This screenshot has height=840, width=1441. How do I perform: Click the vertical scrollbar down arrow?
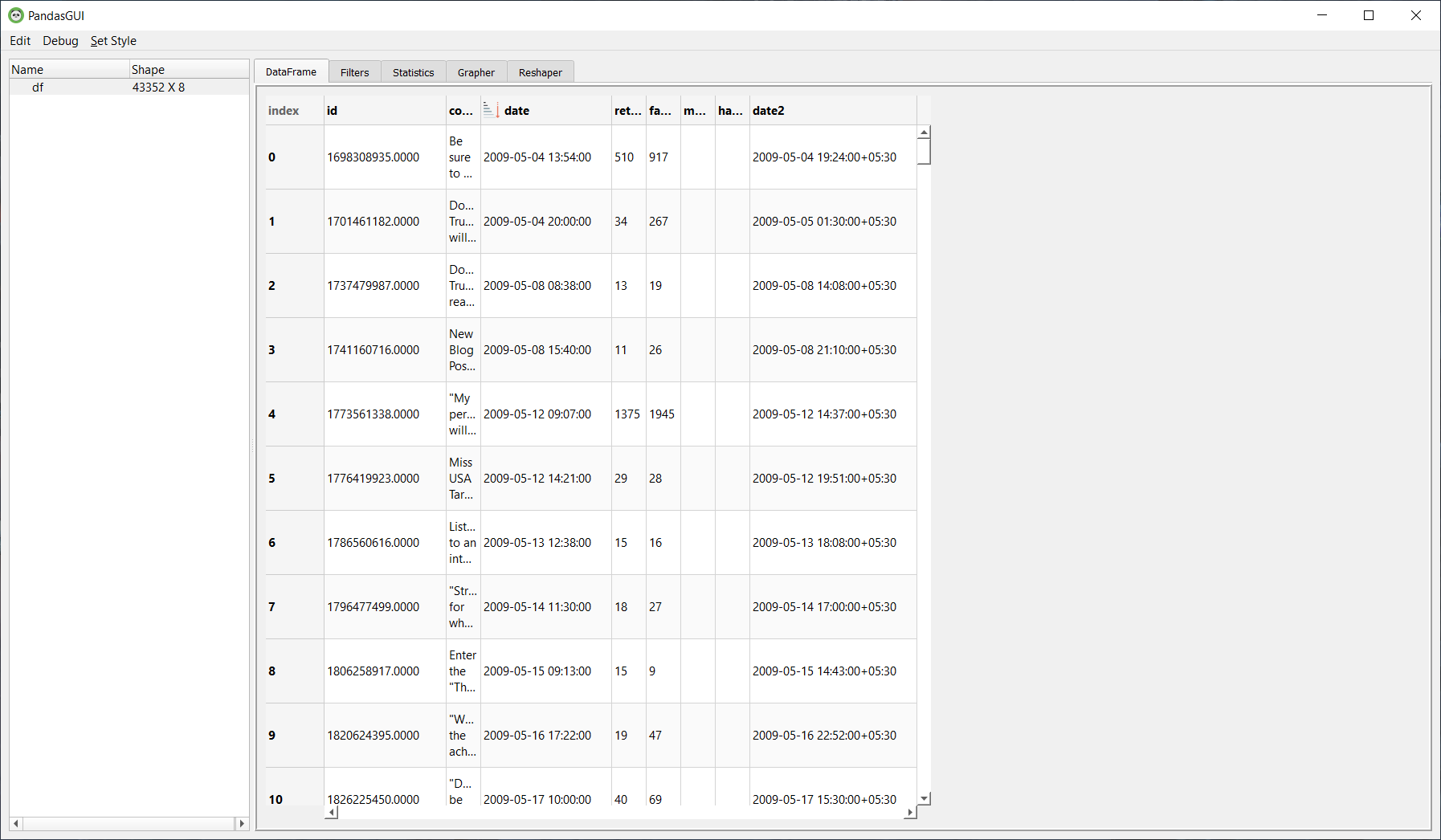[x=924, y=798]
